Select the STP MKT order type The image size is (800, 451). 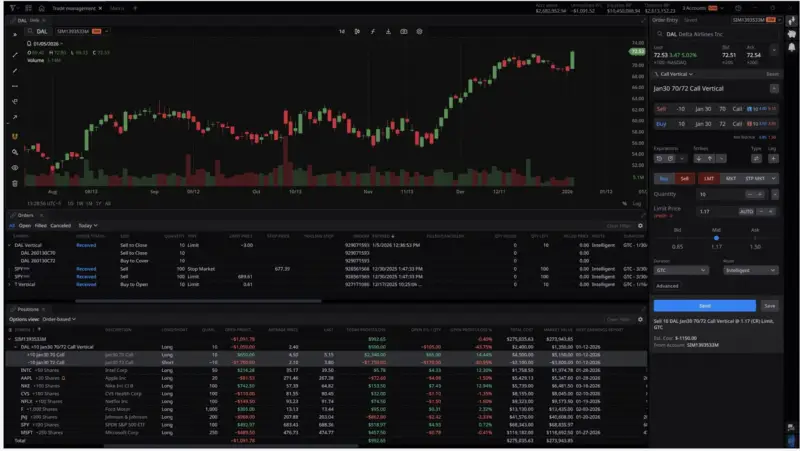(755, 179)
